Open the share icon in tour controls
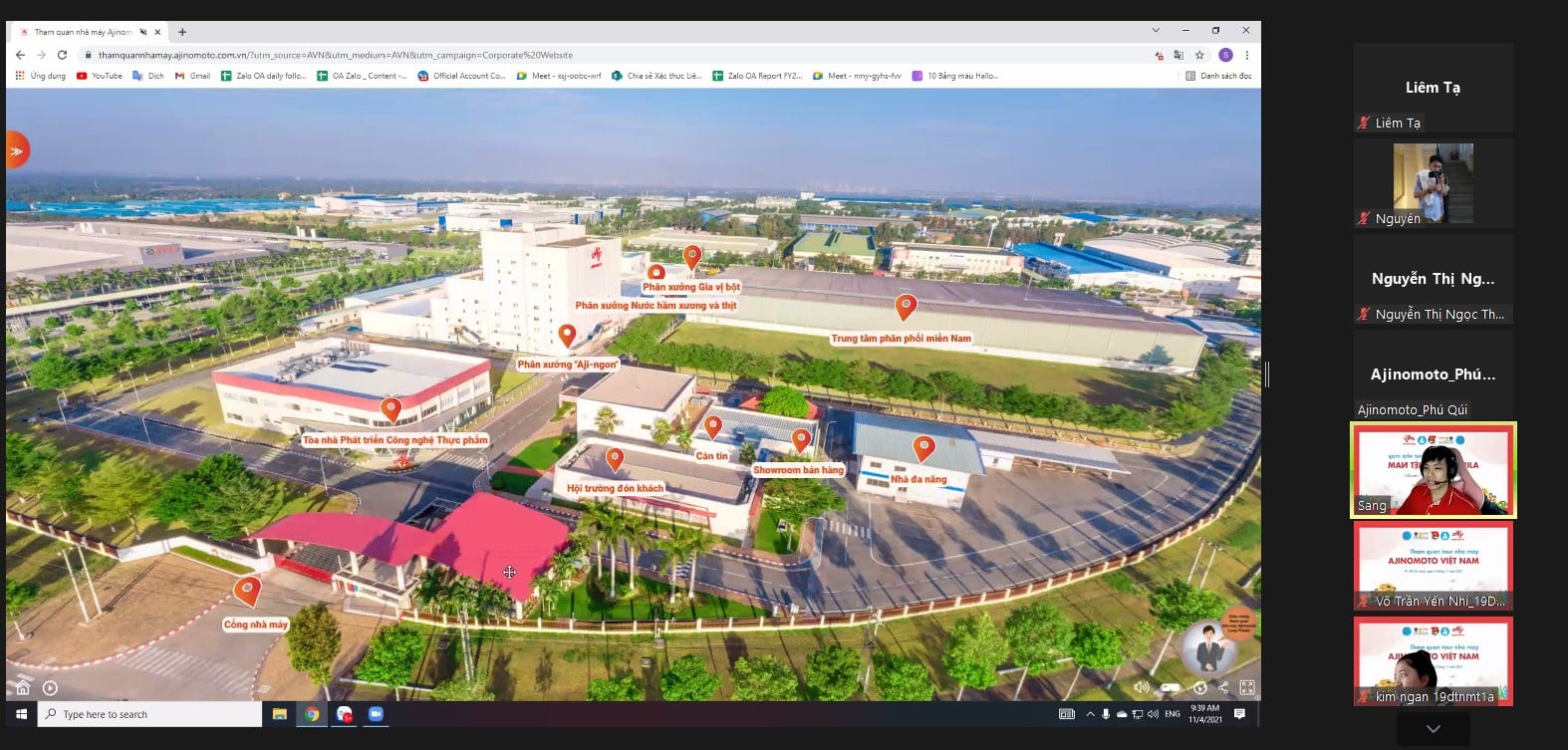Image resolution: width=1568 pixels, height=750 pixels. point(1223,687)
